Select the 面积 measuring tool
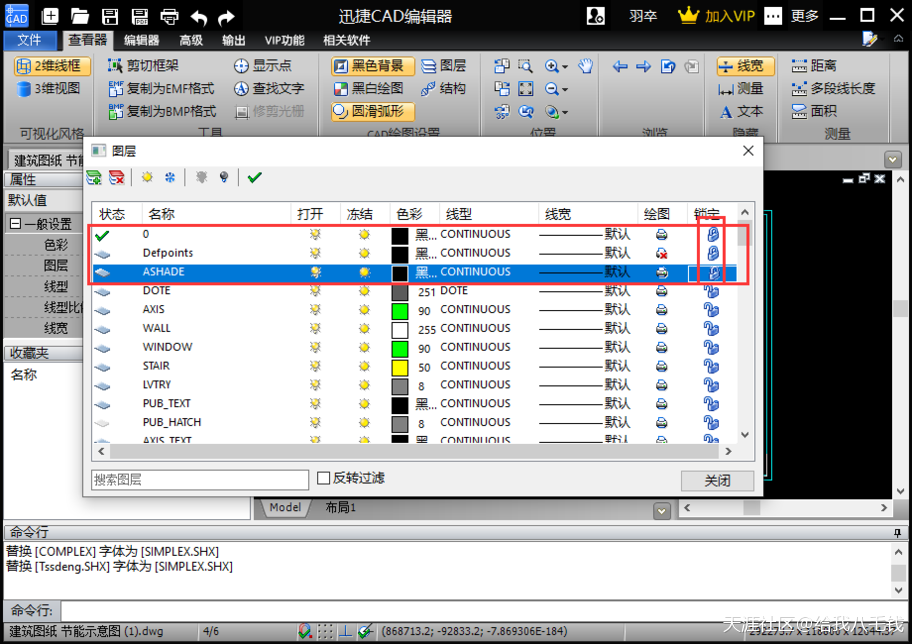This screenshot has height=644, width=912. [x=814, y=111]
